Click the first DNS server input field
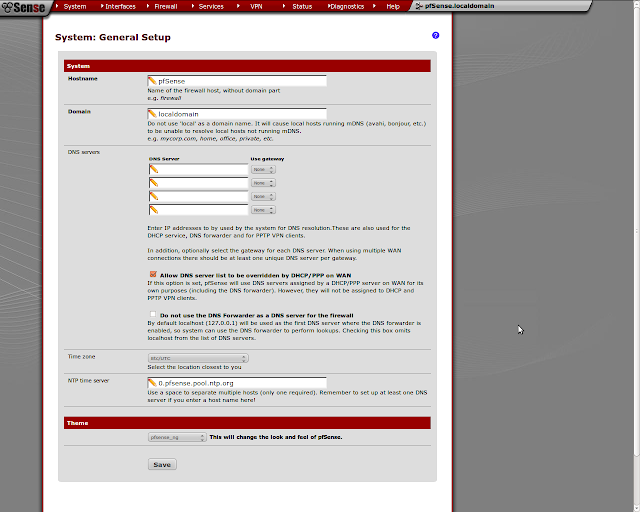Screen dimensions: 640x512 (198, 169)
